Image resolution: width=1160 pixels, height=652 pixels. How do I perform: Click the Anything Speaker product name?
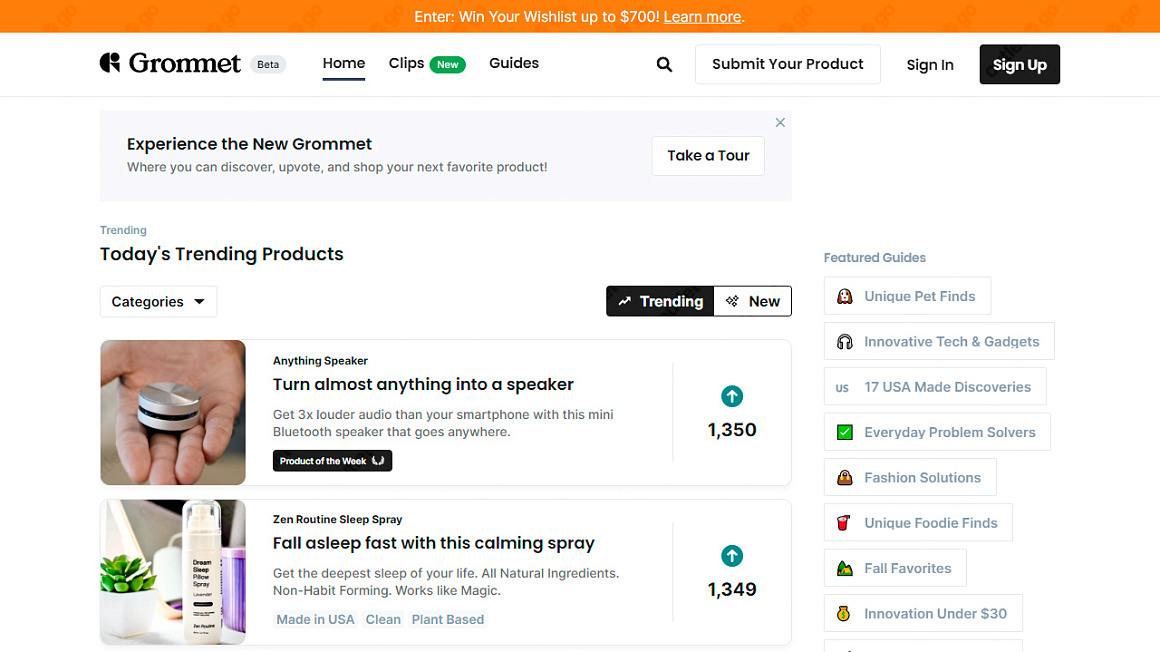pos(320,361)
